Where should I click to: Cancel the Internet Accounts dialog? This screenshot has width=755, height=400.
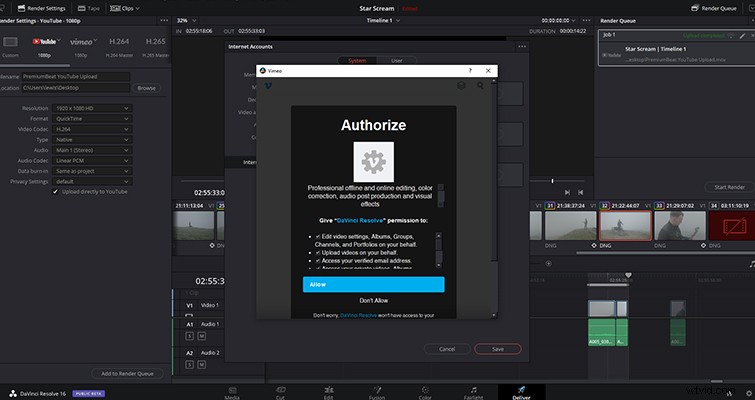coord(447,349)
